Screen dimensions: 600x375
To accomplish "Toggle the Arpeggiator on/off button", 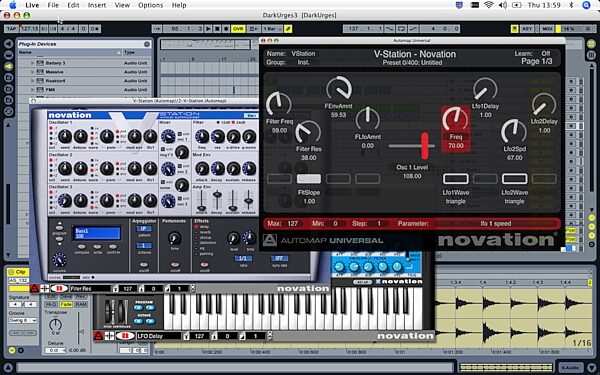I will pos(143,265).
